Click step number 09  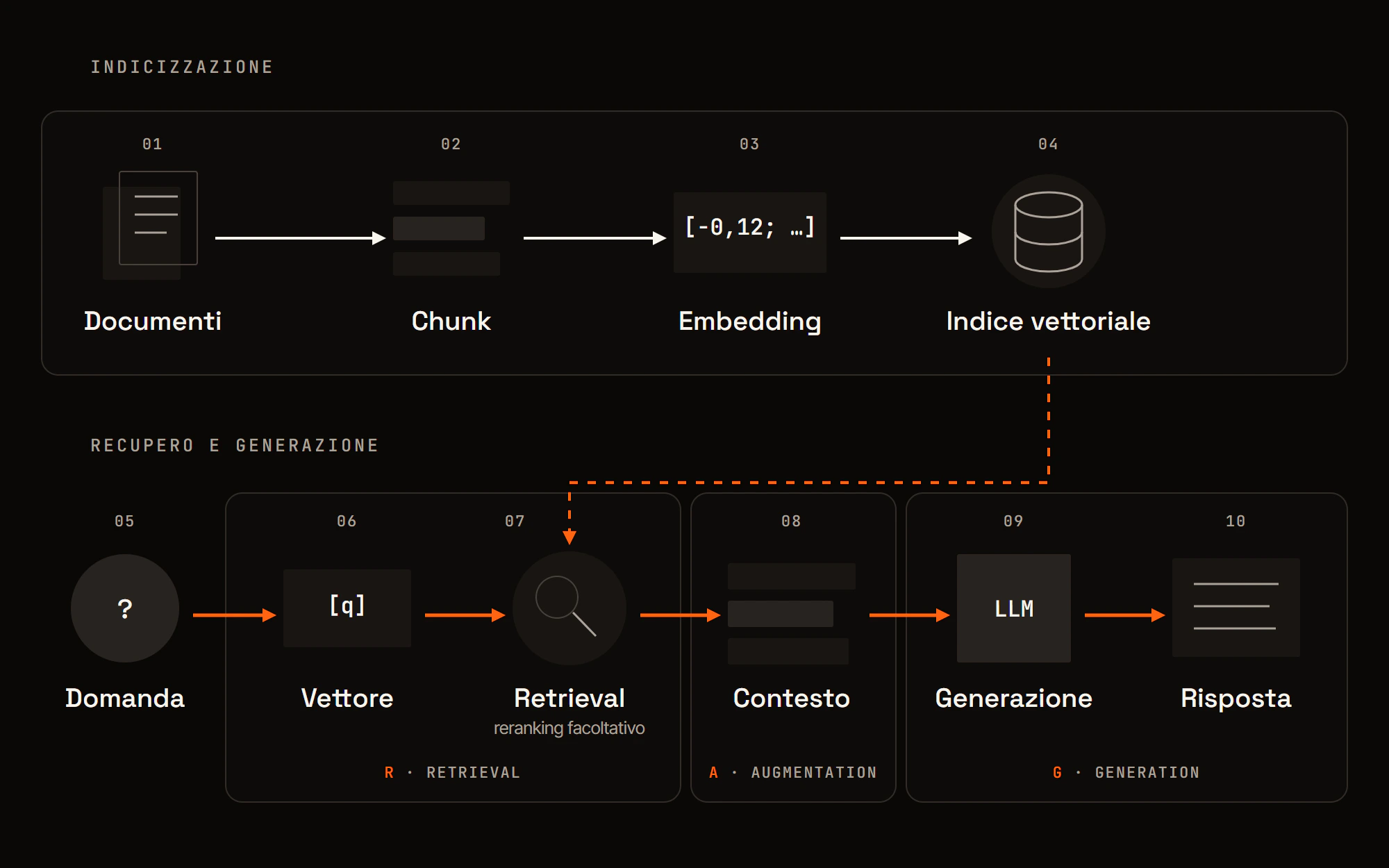1014,521
